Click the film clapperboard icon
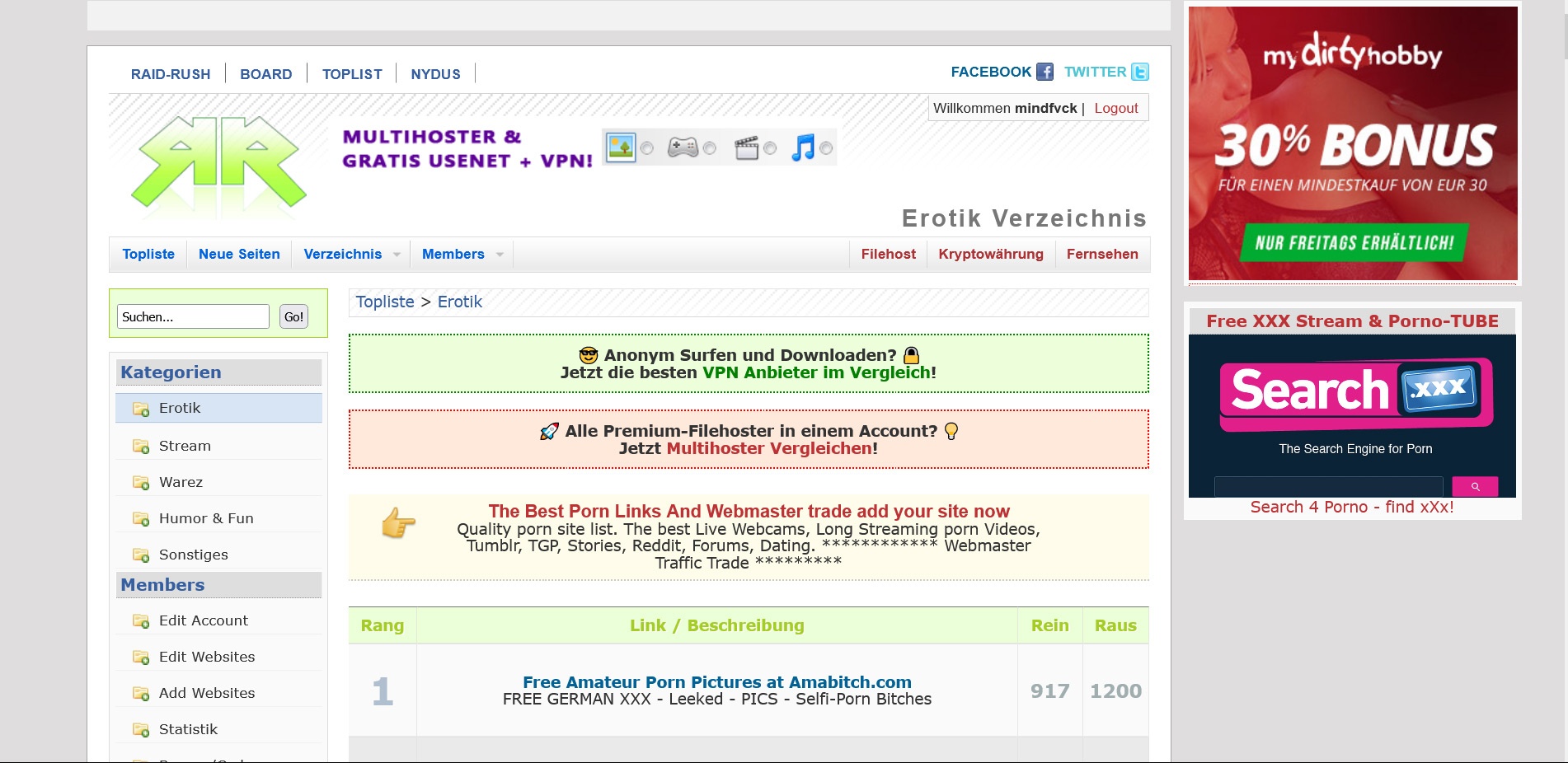 coord(746,147)
